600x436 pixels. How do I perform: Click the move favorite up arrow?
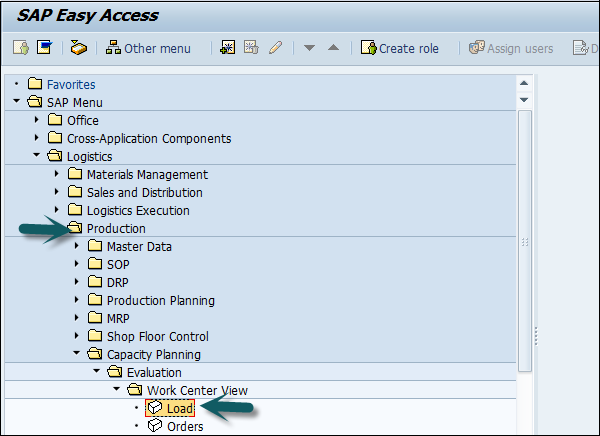click(x=334, y=48)
